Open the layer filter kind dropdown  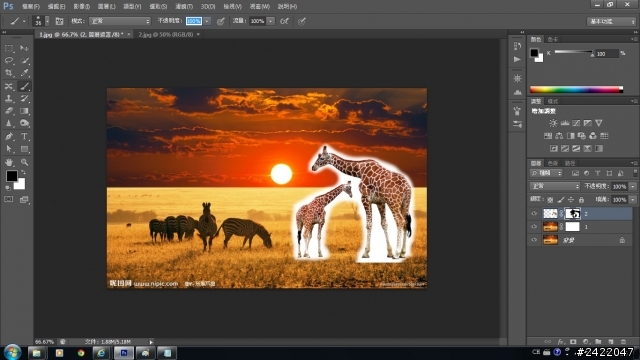pyautogui.click(x=546, y=173)
